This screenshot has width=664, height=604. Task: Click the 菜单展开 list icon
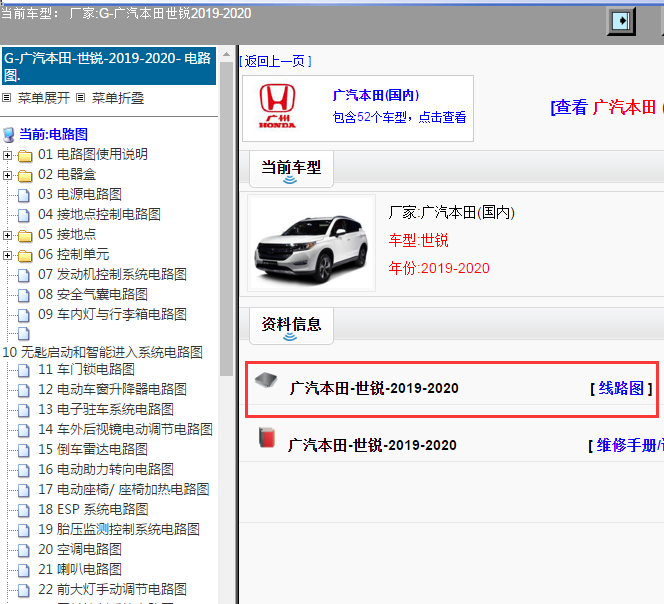point(6,98)
